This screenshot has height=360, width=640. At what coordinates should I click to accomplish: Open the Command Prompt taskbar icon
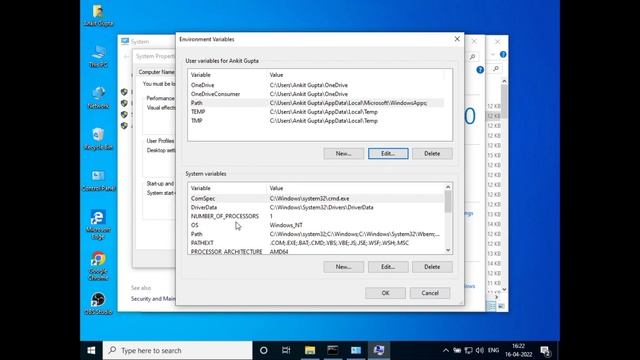[333, 350]
